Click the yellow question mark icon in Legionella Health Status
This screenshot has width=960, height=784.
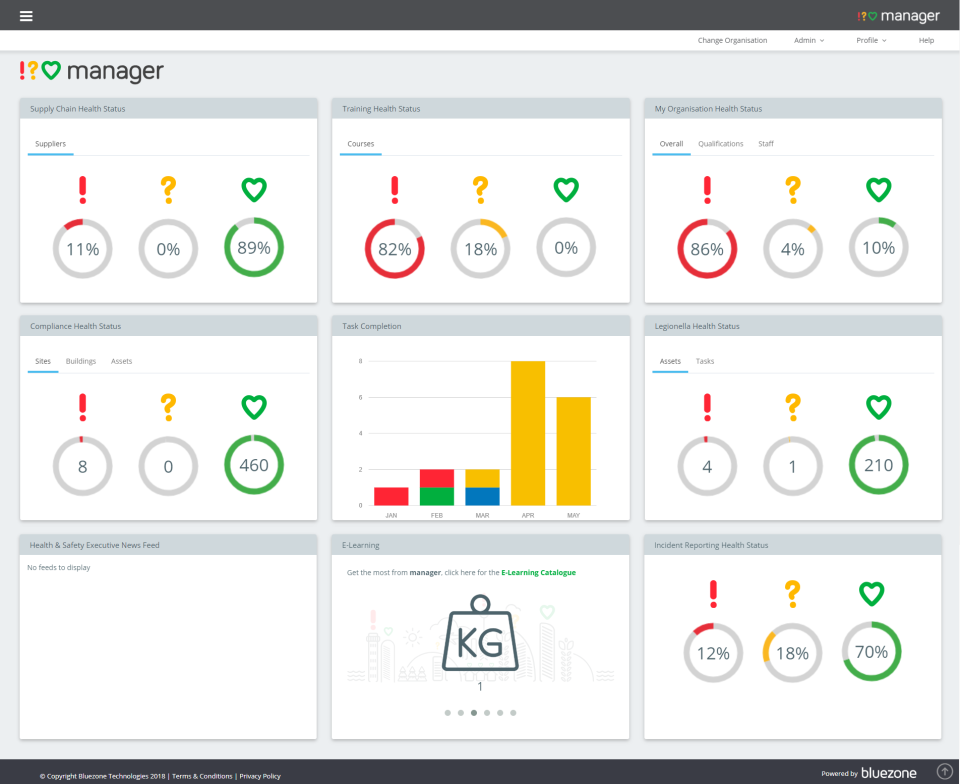(793, 406)
